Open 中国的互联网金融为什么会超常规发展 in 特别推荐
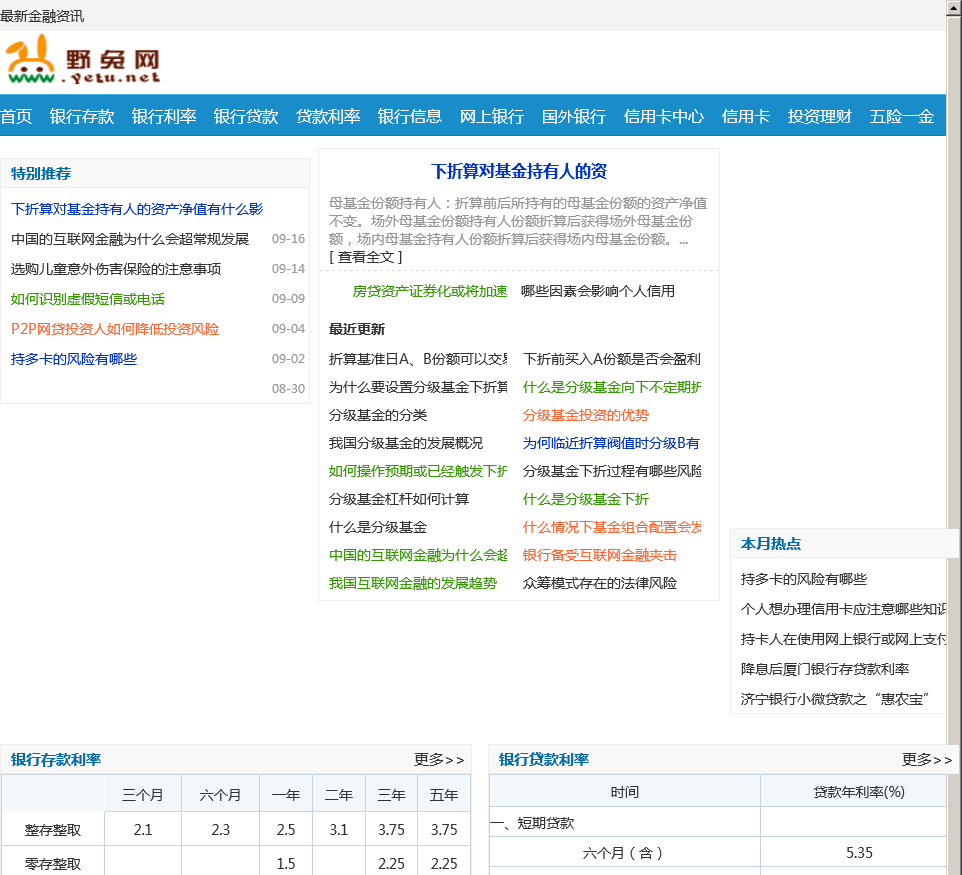Screen dimensions: 962x875 click(x=129, y=239)
